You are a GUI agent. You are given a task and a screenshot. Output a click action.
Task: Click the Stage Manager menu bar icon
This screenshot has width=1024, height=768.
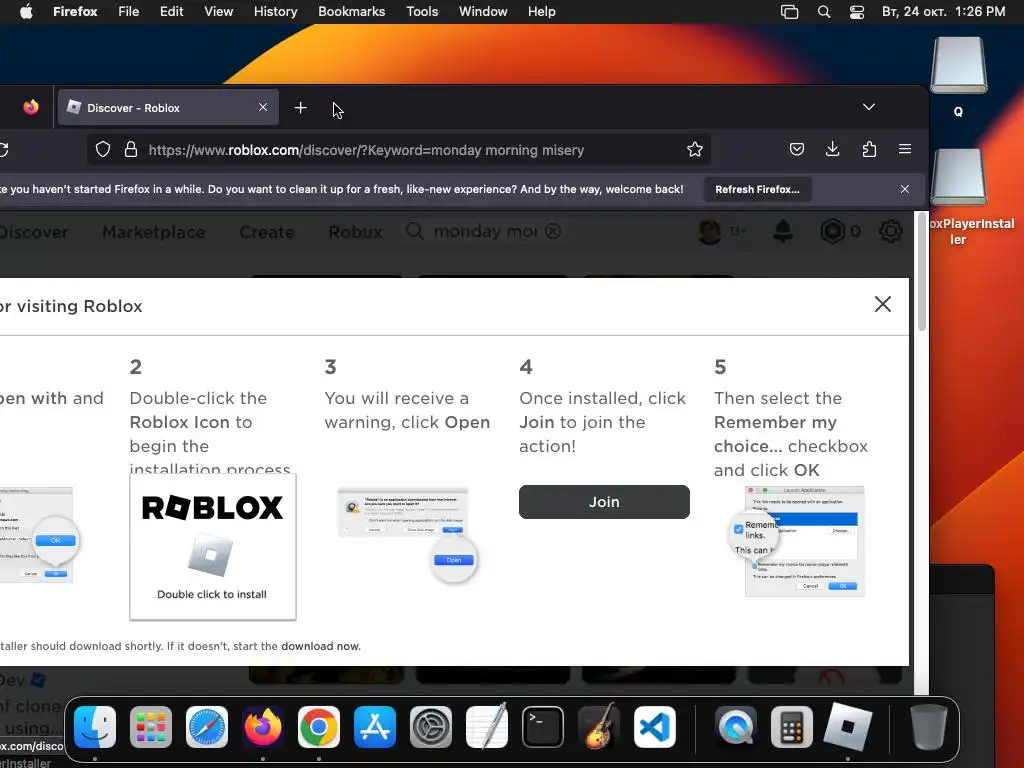790,12
